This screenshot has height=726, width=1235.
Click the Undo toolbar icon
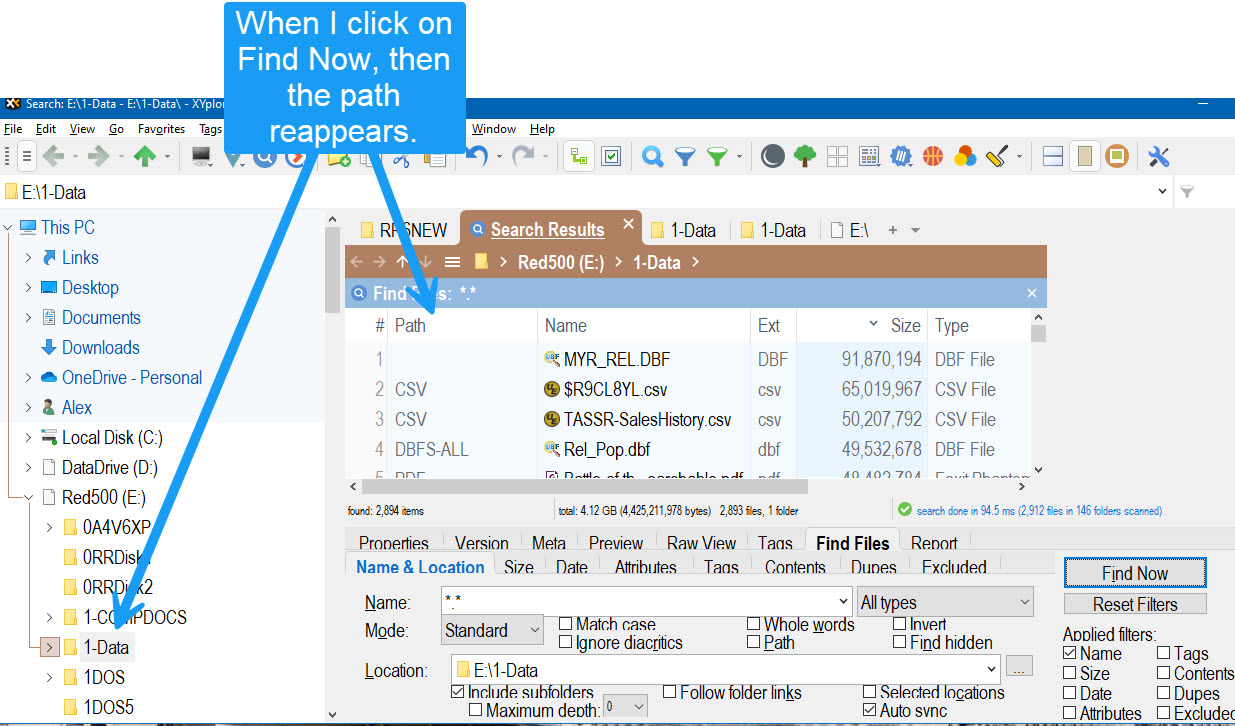tap(478, 157)
